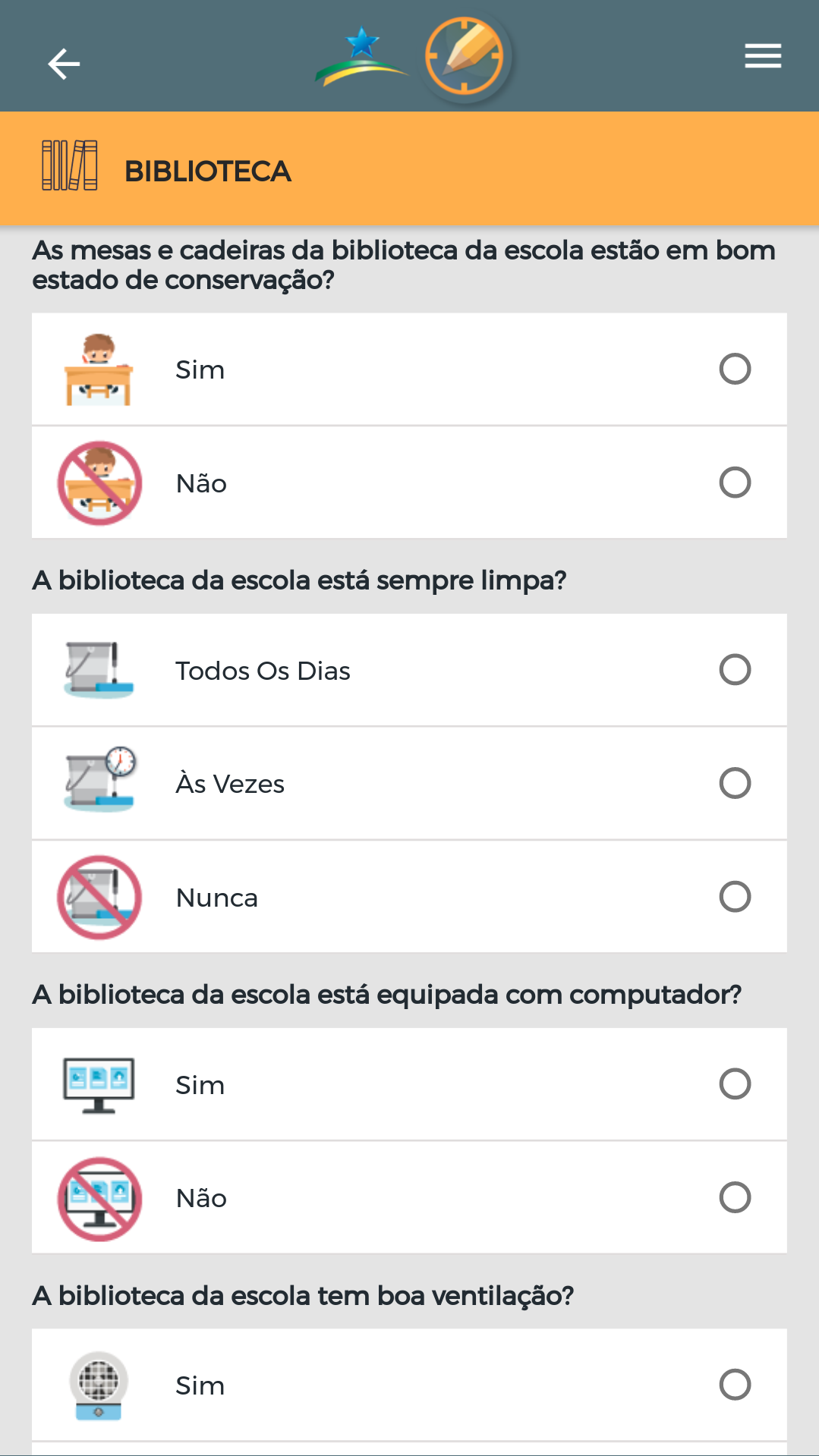Tap the BIBLIOTECA section header
This screenshot has width=819, height=1456.
208,171
